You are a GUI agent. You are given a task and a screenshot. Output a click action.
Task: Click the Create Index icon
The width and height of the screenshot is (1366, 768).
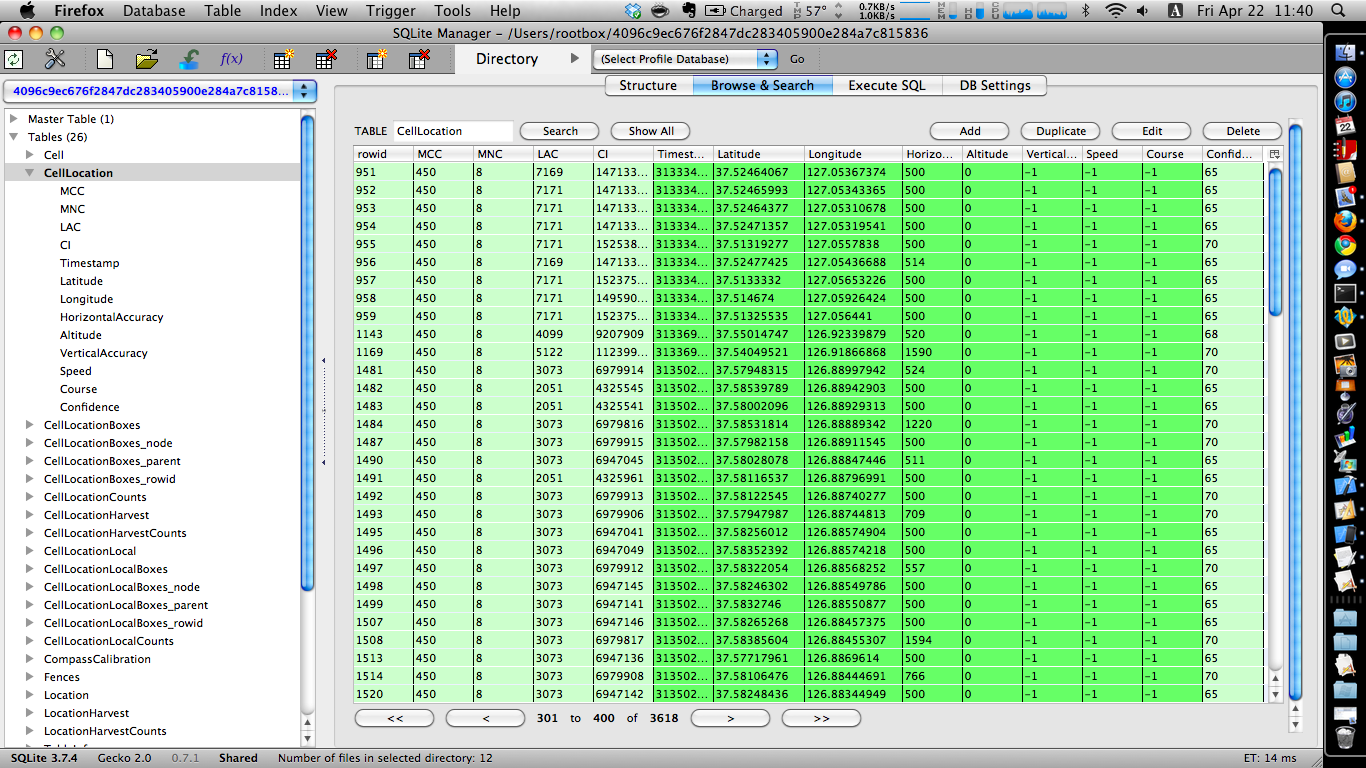[x=376, y=59]
